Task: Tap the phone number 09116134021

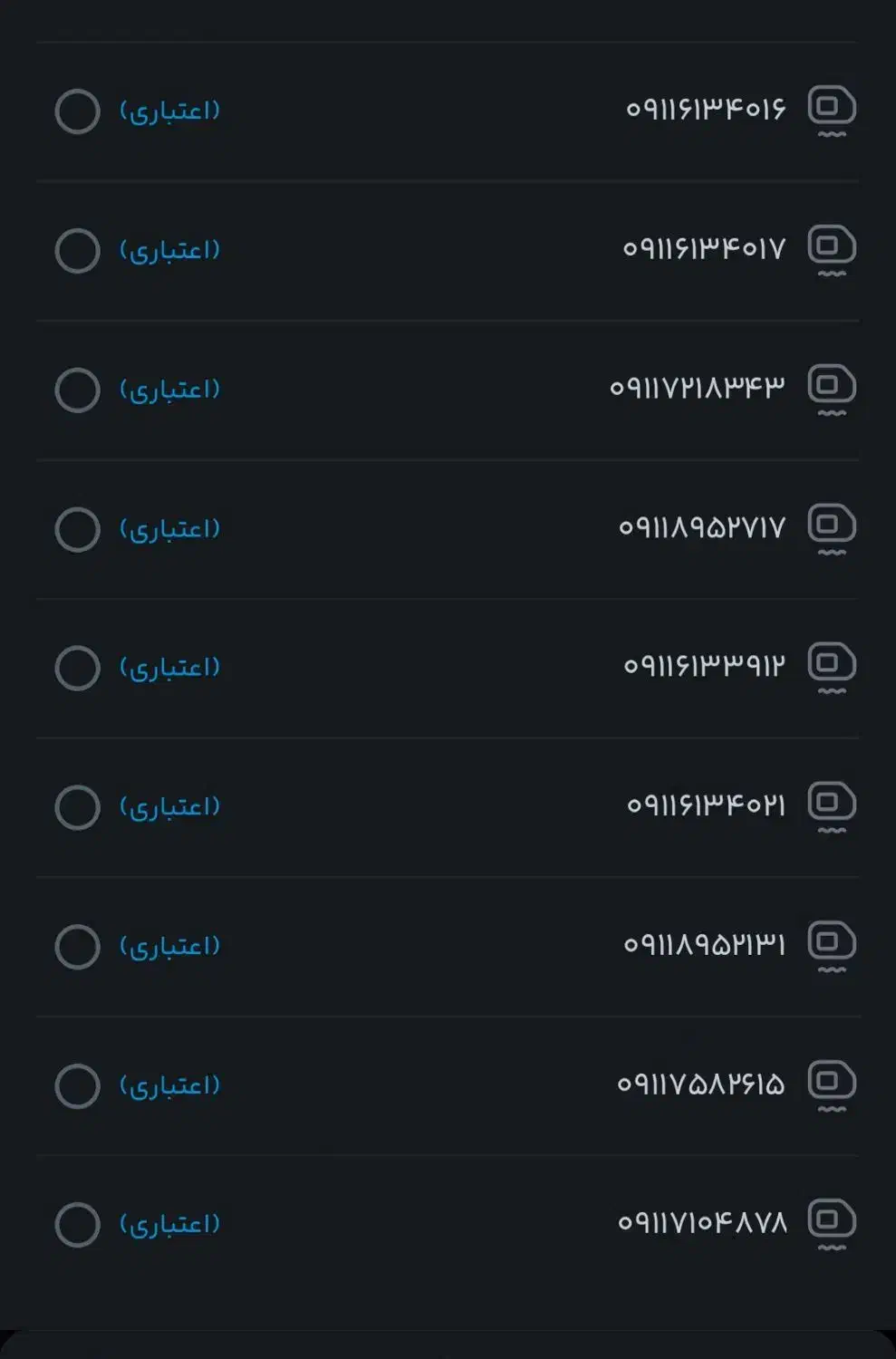Action: 706,805
